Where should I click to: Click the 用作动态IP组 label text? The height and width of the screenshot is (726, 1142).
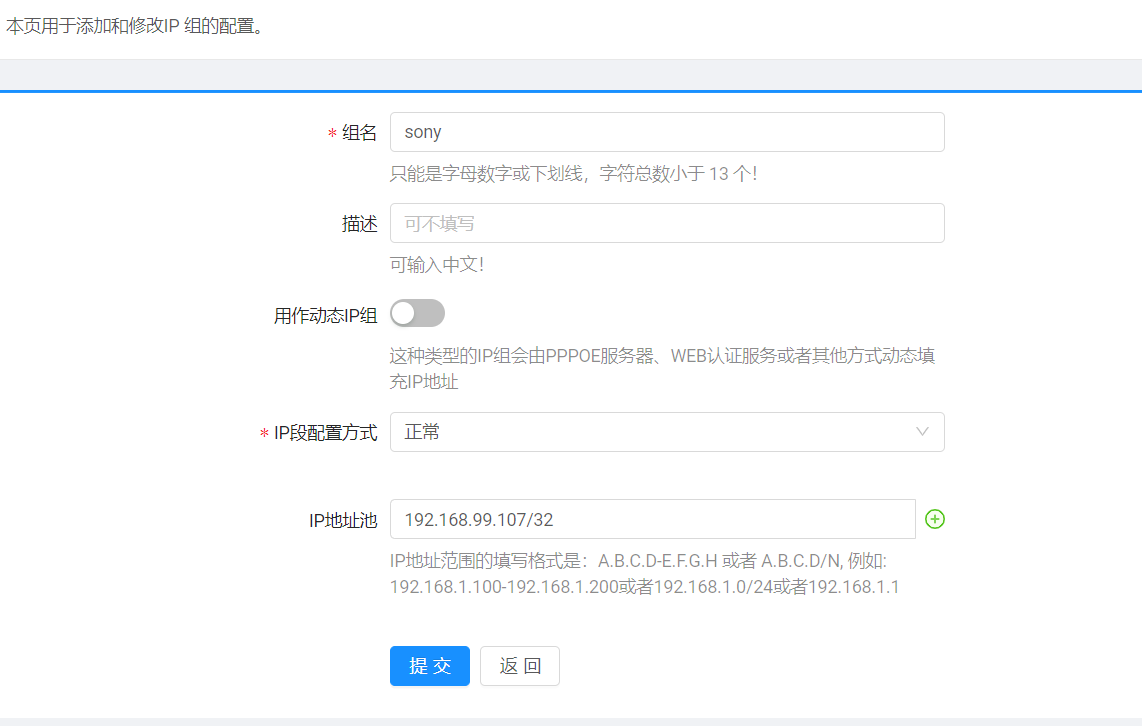click(325, 316)
